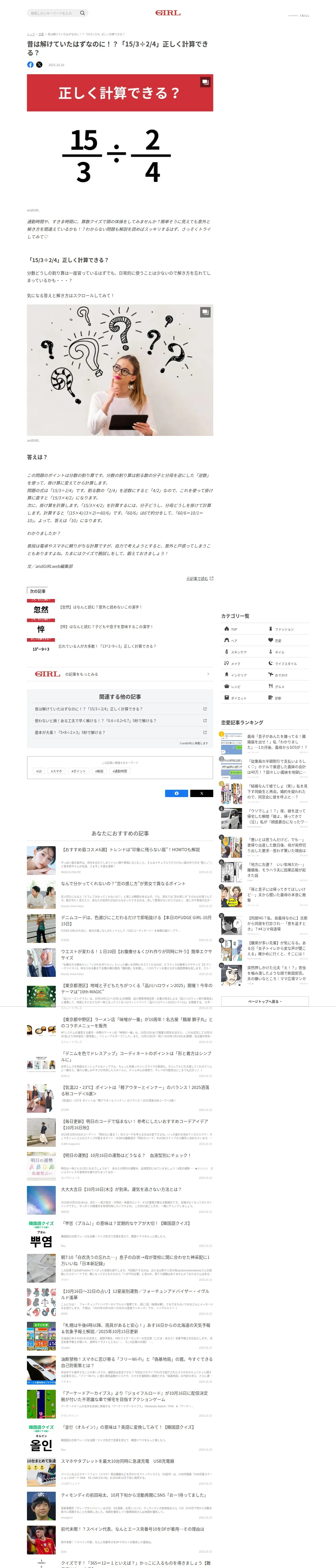This screenshot has width=336, height=1568.
Task: Open TOP category home icon
Action: point(227,629)
